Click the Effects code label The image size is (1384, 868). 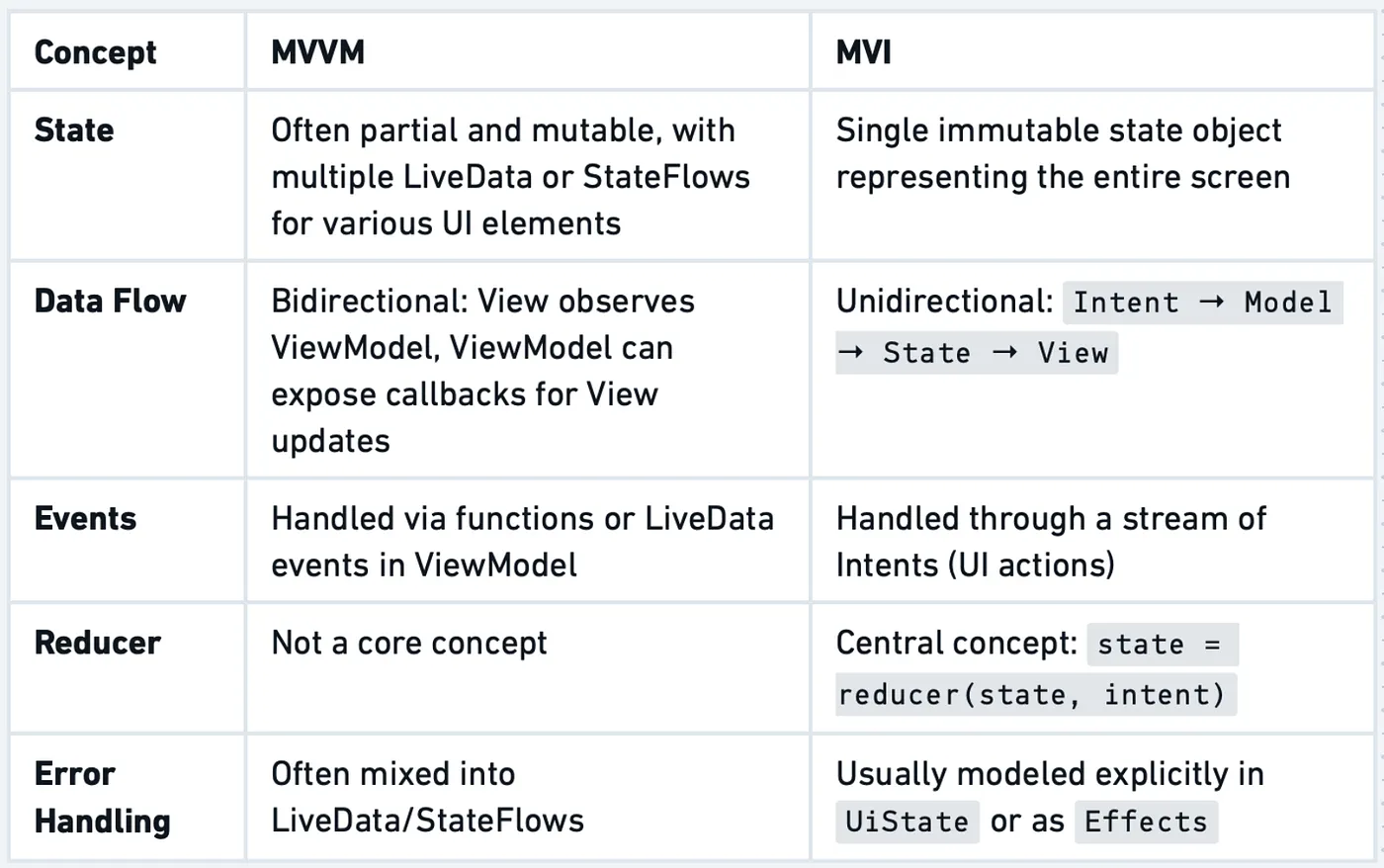pos(1146,822)
